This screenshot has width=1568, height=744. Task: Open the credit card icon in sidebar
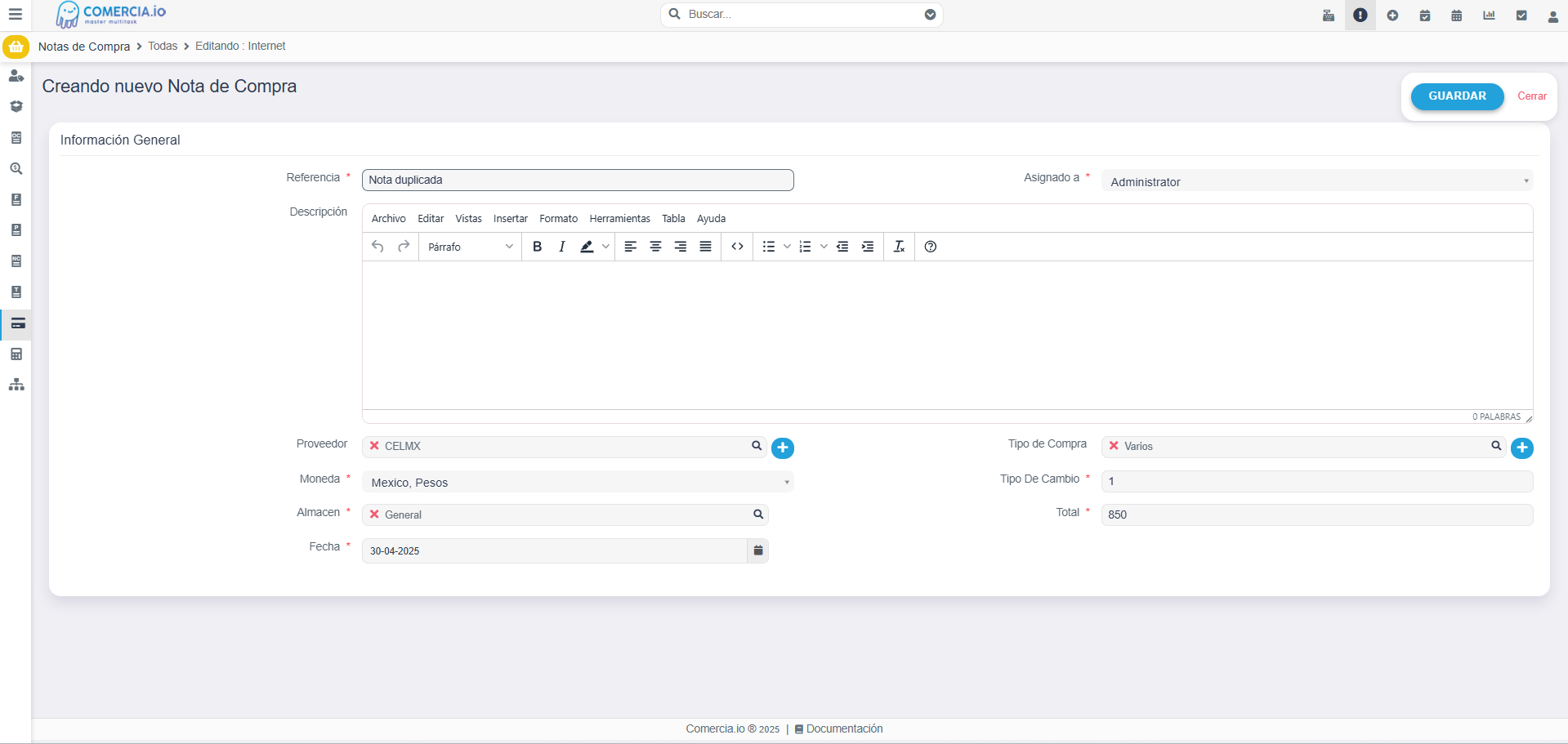click(17, 323)
